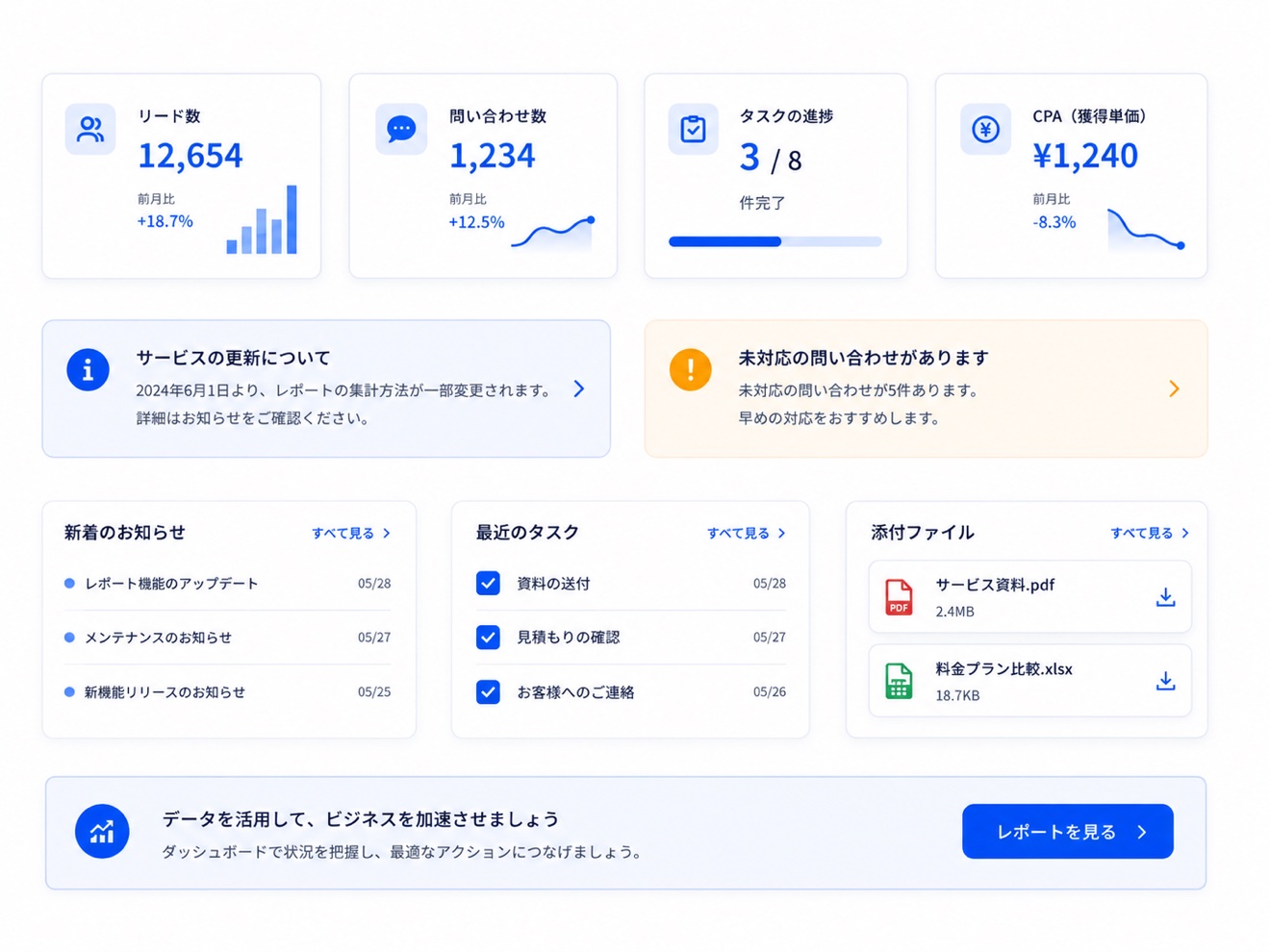Screen dimensions: 1270x952
Task: Open the unanswered inquiries alert chevron
Action: 1174,388
